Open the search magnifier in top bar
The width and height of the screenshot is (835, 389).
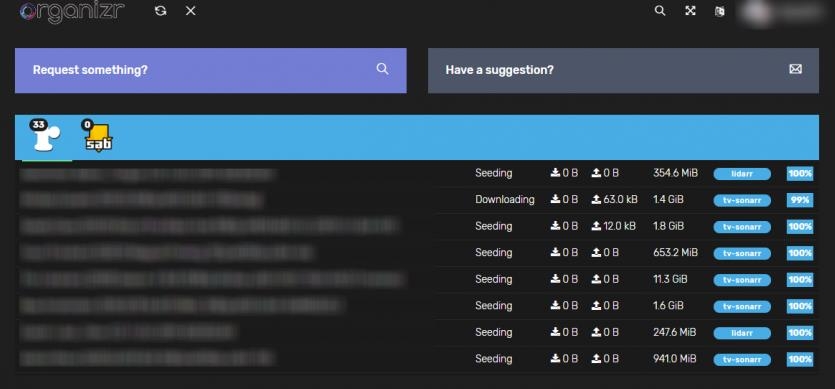pos(660,11)
